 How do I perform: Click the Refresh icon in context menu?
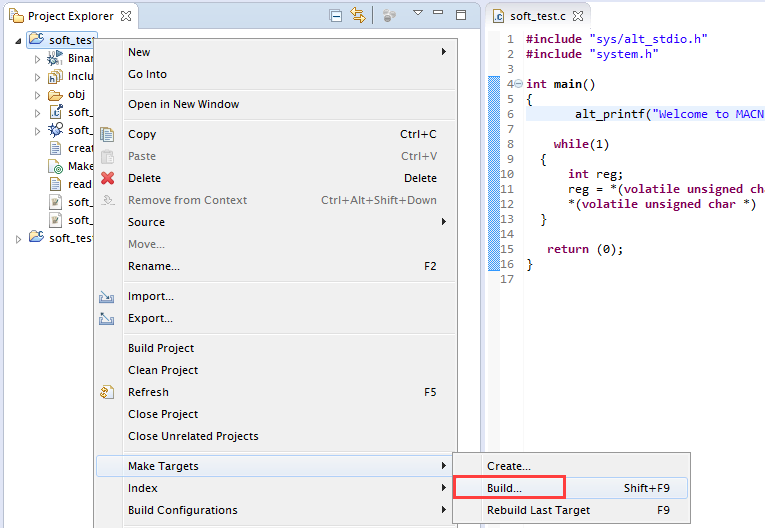[107, 392]
